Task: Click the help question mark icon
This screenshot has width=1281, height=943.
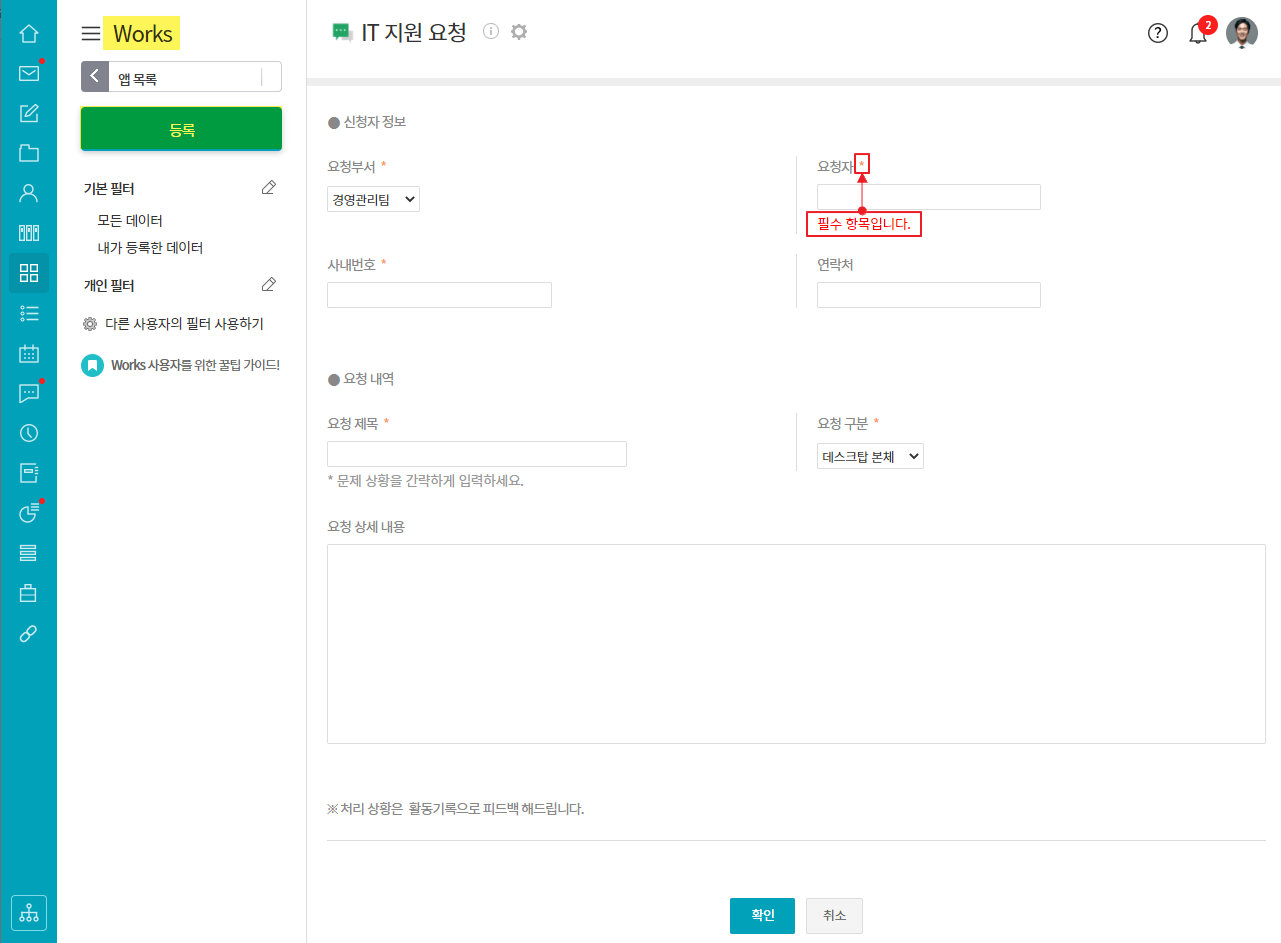Action: pyautogui.click(x=1157, y=33)
